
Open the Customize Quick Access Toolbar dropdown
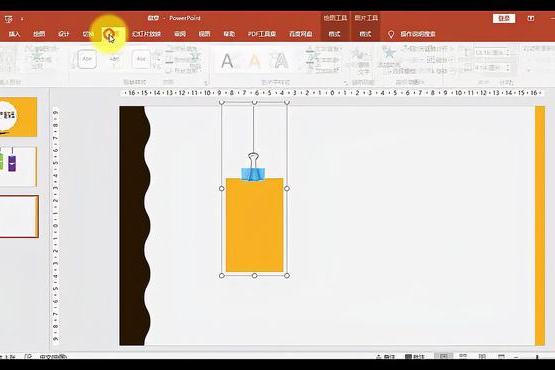[x=22, y=19]
